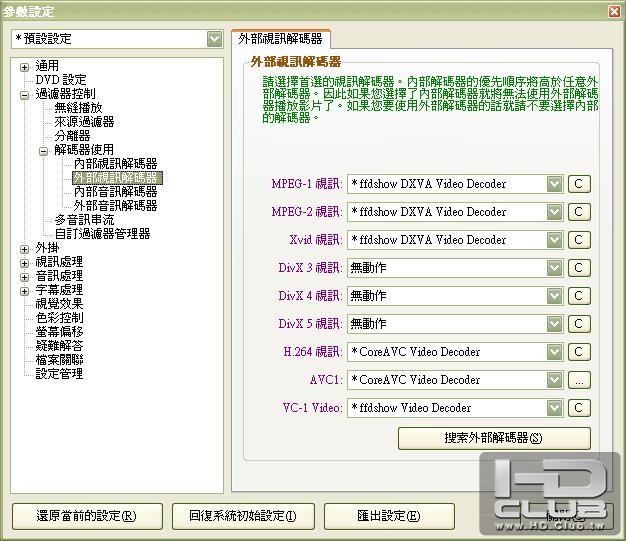Select 內部音訊解碼器 in the tree
The width and height of the screenshot is (626, 541).
[x=115, y=192]
